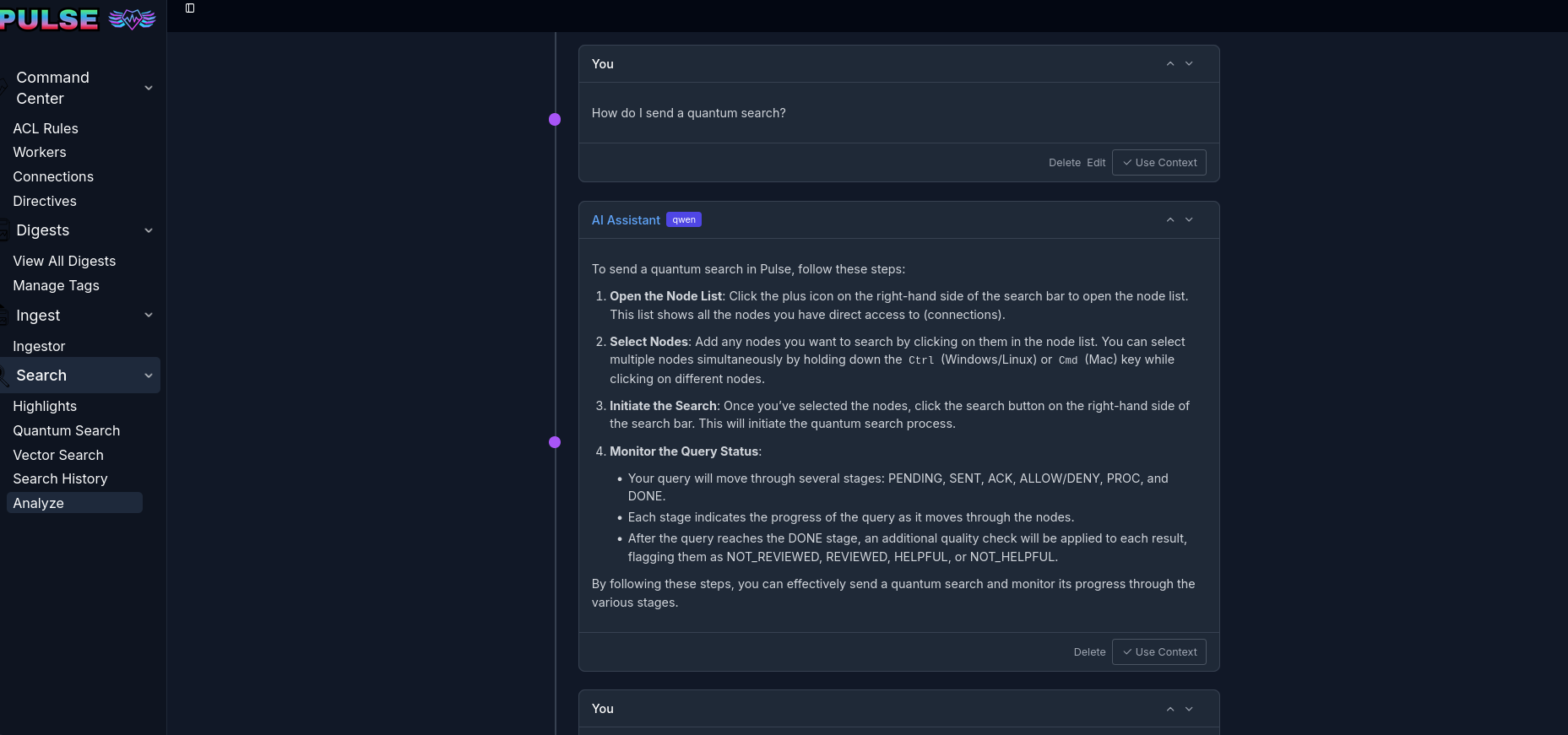Collapse the Ingest sidebar section
1568x735 pixels.
click(x=149, y=316)
